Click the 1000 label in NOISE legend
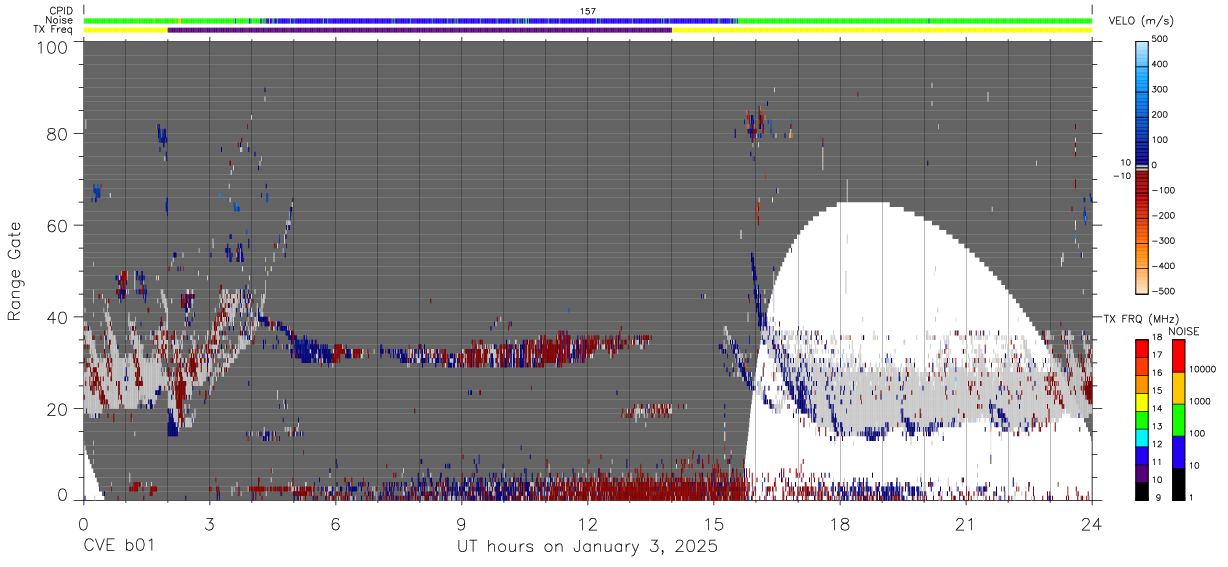 1200,401
